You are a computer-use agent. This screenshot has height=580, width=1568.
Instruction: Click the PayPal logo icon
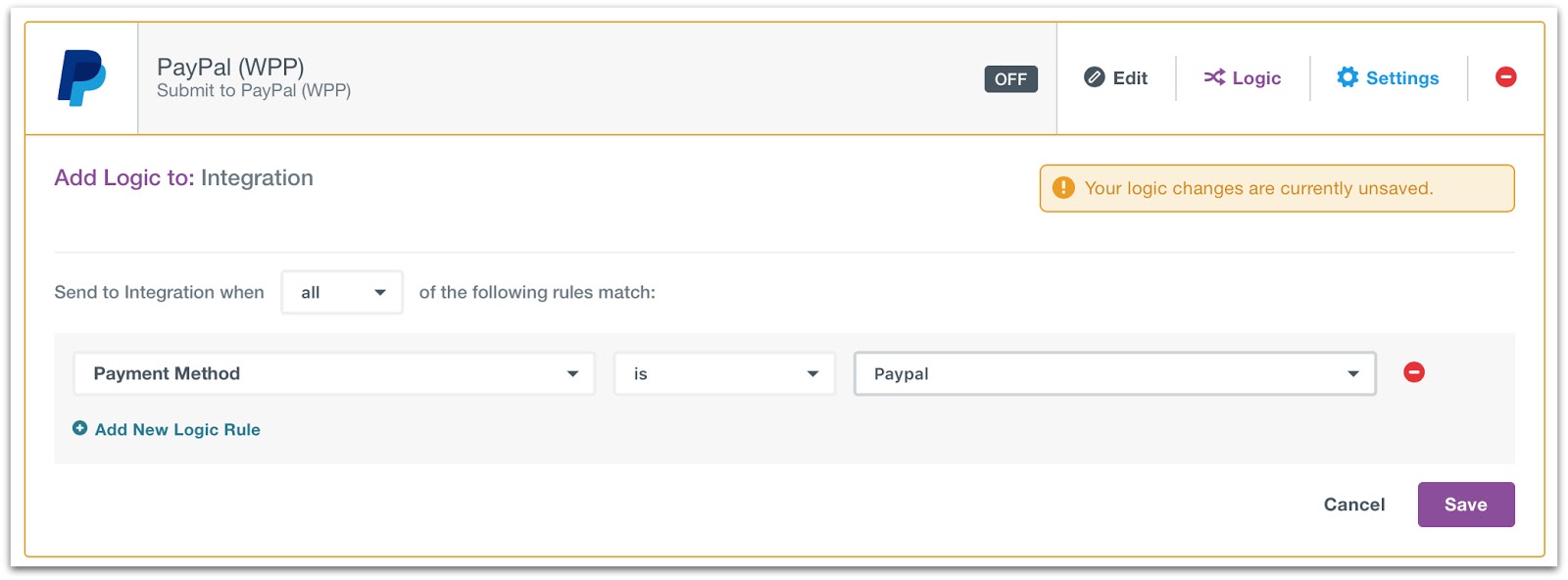pos(81,78)
